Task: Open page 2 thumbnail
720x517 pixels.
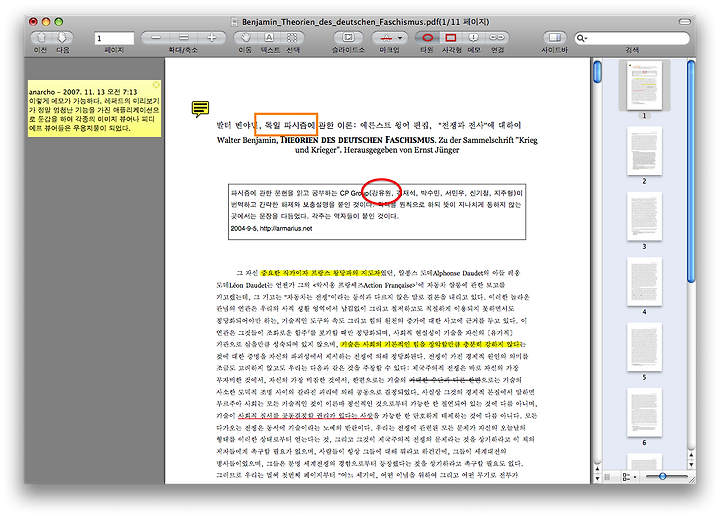Action: point(644,151)
